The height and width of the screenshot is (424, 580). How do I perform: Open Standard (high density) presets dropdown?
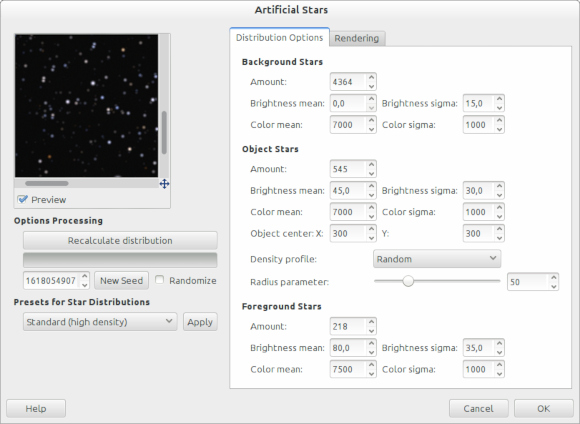click(100, 322)
